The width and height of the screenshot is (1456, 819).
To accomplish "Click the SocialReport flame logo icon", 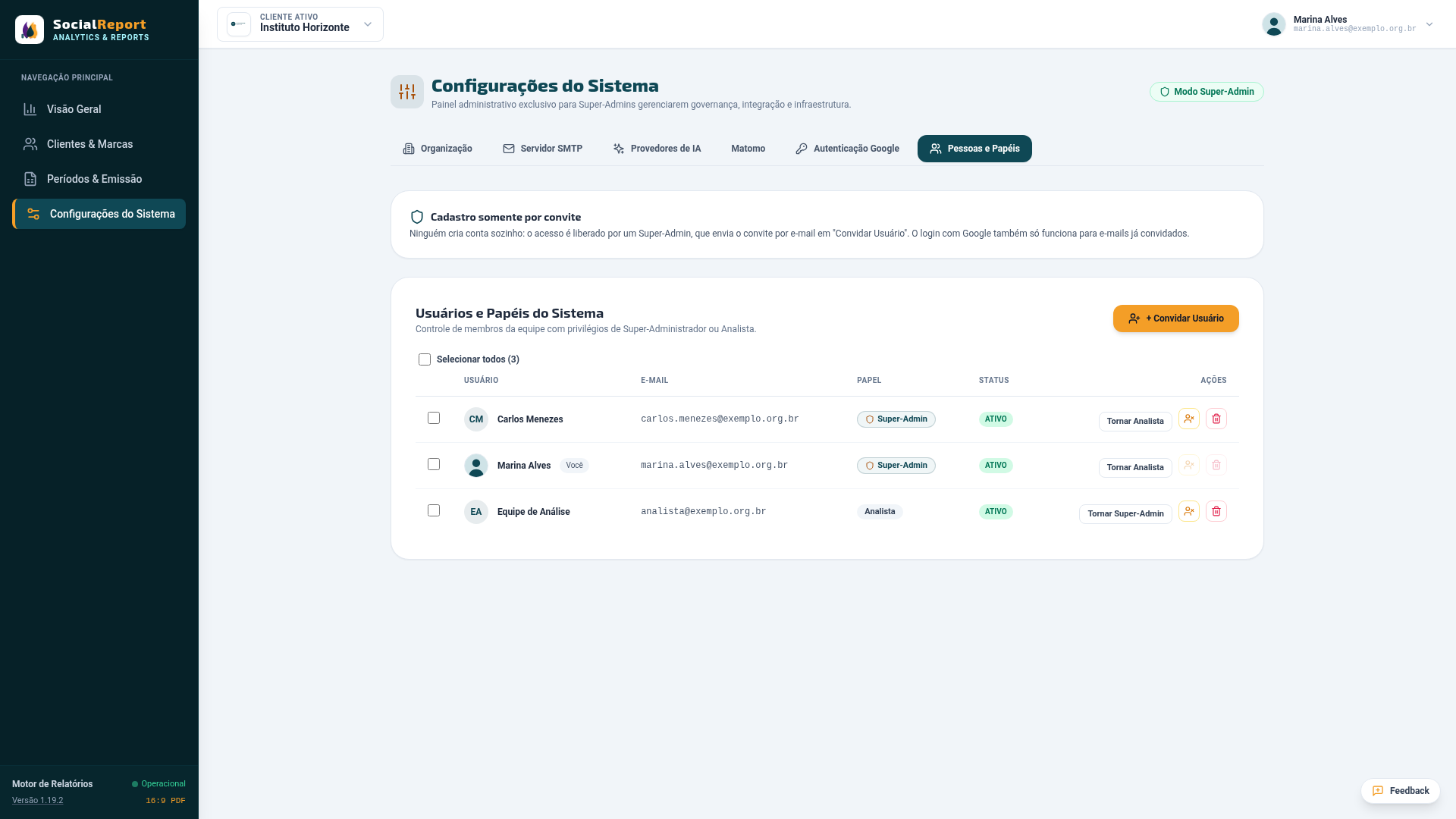I will pos(30,30).
